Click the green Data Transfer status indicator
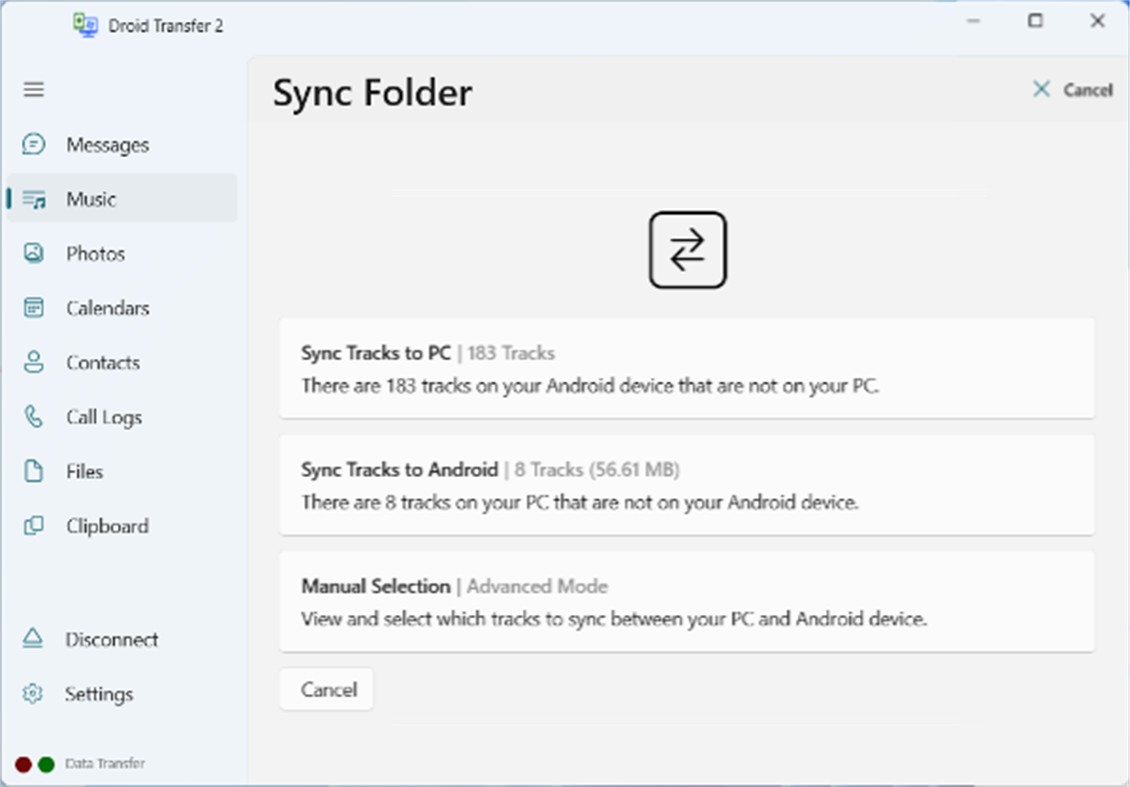This screenshot has height=787, width=1130. click(x=46, y=763)
